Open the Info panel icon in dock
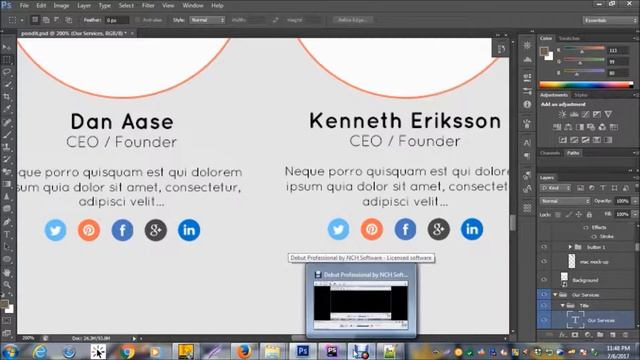Screen dimensions: 640x360 [x=527, y=104]
